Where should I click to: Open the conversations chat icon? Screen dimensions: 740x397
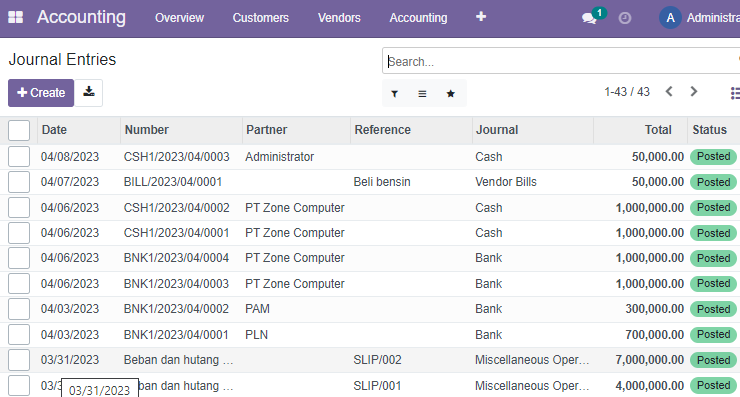tap(589, 18)
